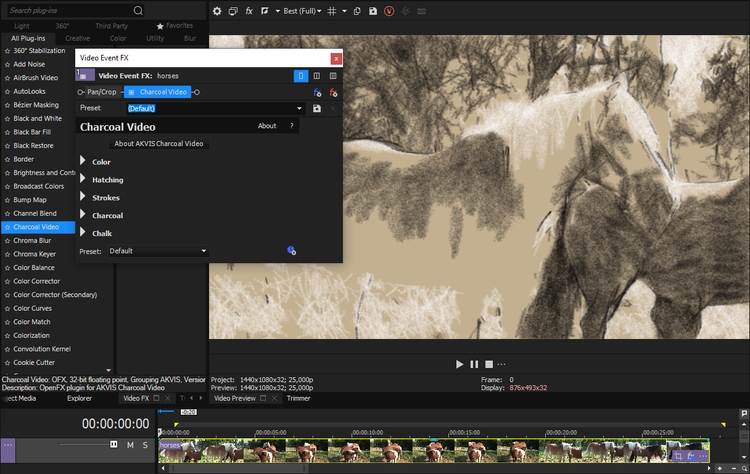Mute the video track with M

pyautogui.click(x=130, y=445)
